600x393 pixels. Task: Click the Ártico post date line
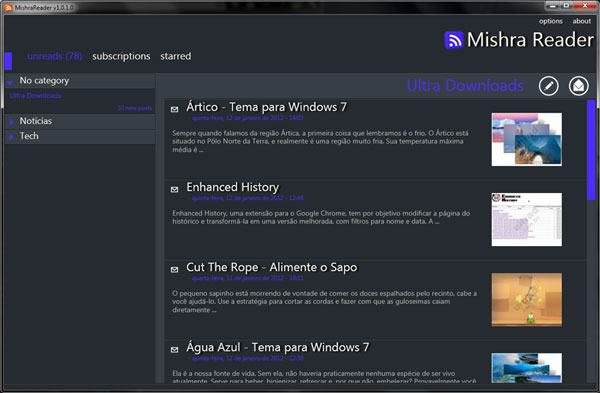[x=246, y=118]
